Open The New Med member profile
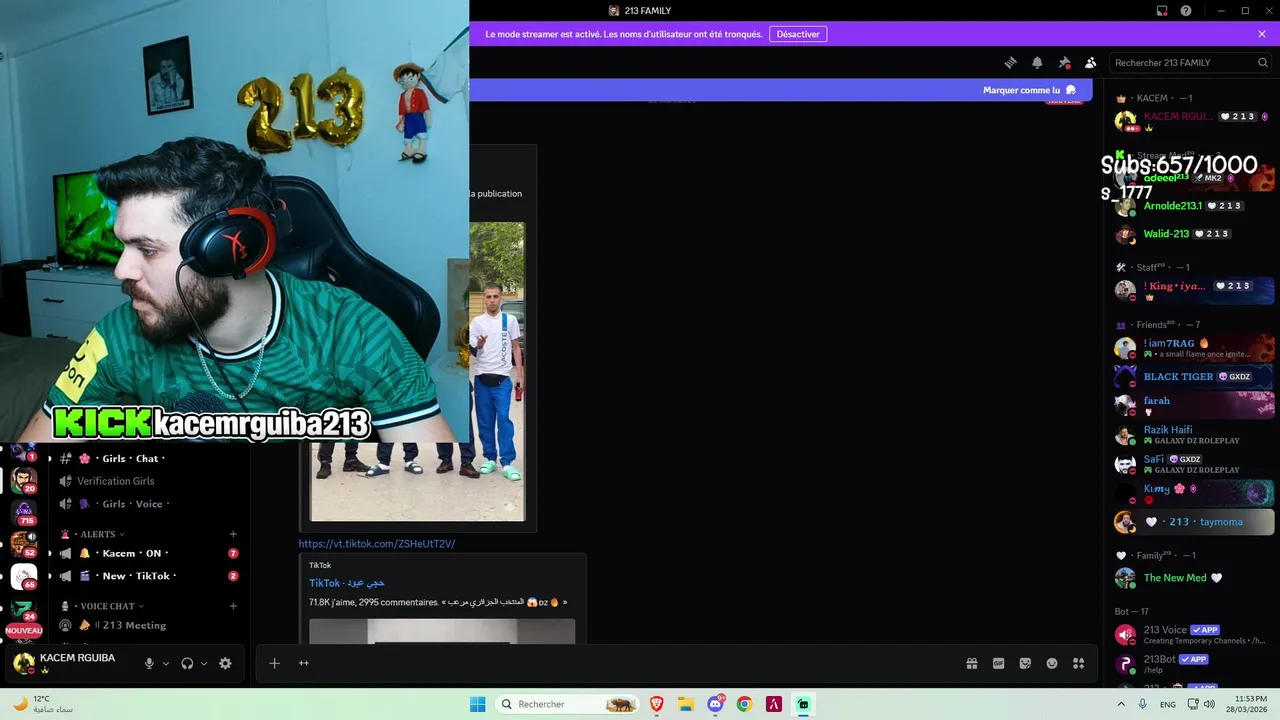1280x720 pixels. tap(1194, 578)
